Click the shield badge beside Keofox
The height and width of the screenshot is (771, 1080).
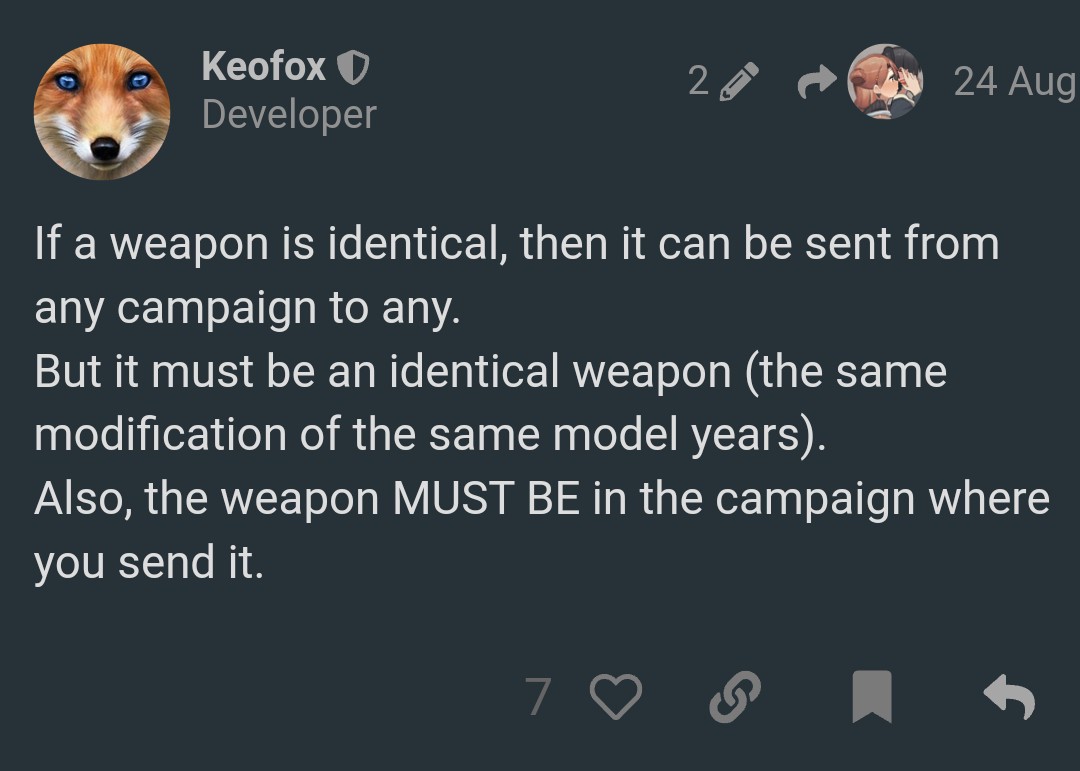click(353, 68)
